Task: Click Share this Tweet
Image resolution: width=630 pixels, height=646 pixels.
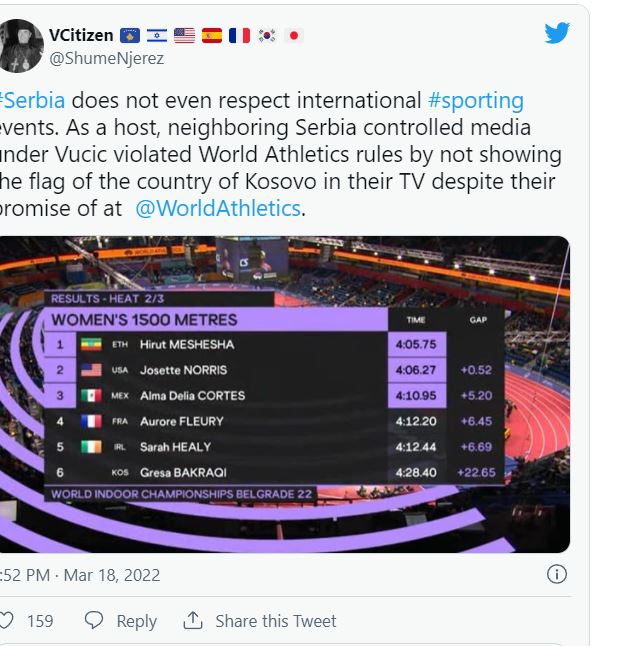Action: coord(276,621)
